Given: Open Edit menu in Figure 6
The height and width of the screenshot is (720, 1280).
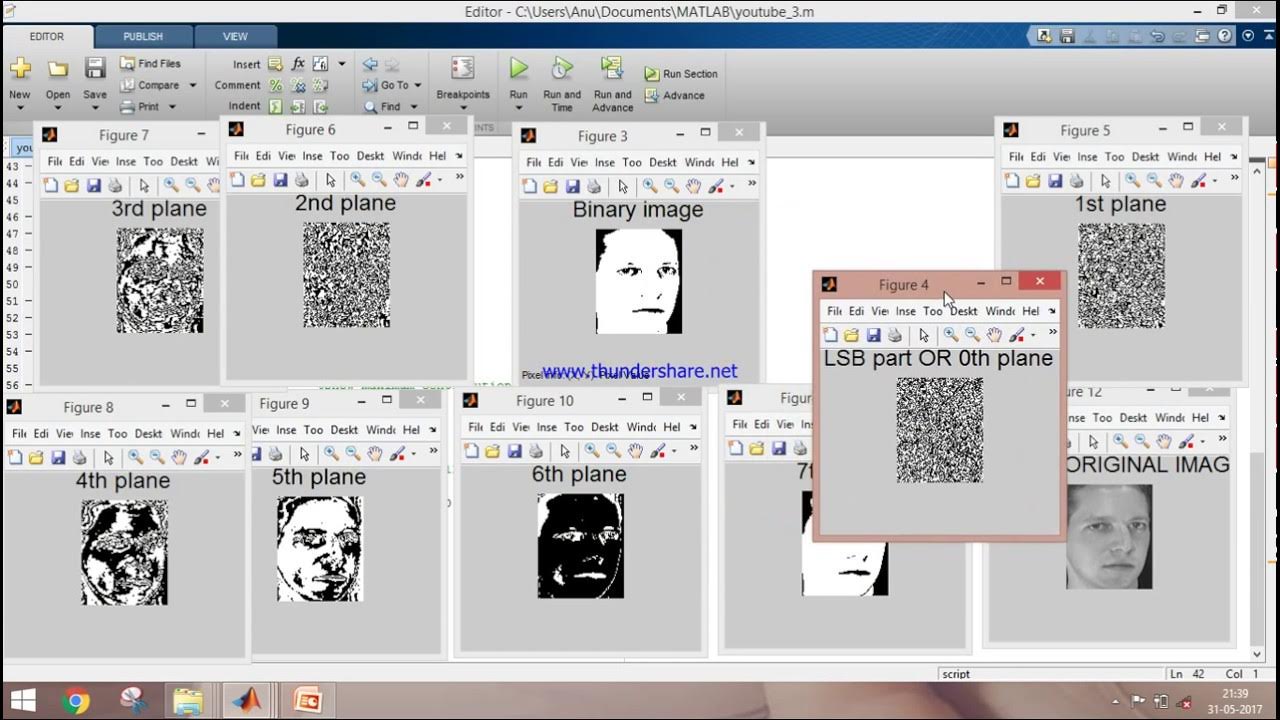Looking at the screenshot, I should coord(263,156).
